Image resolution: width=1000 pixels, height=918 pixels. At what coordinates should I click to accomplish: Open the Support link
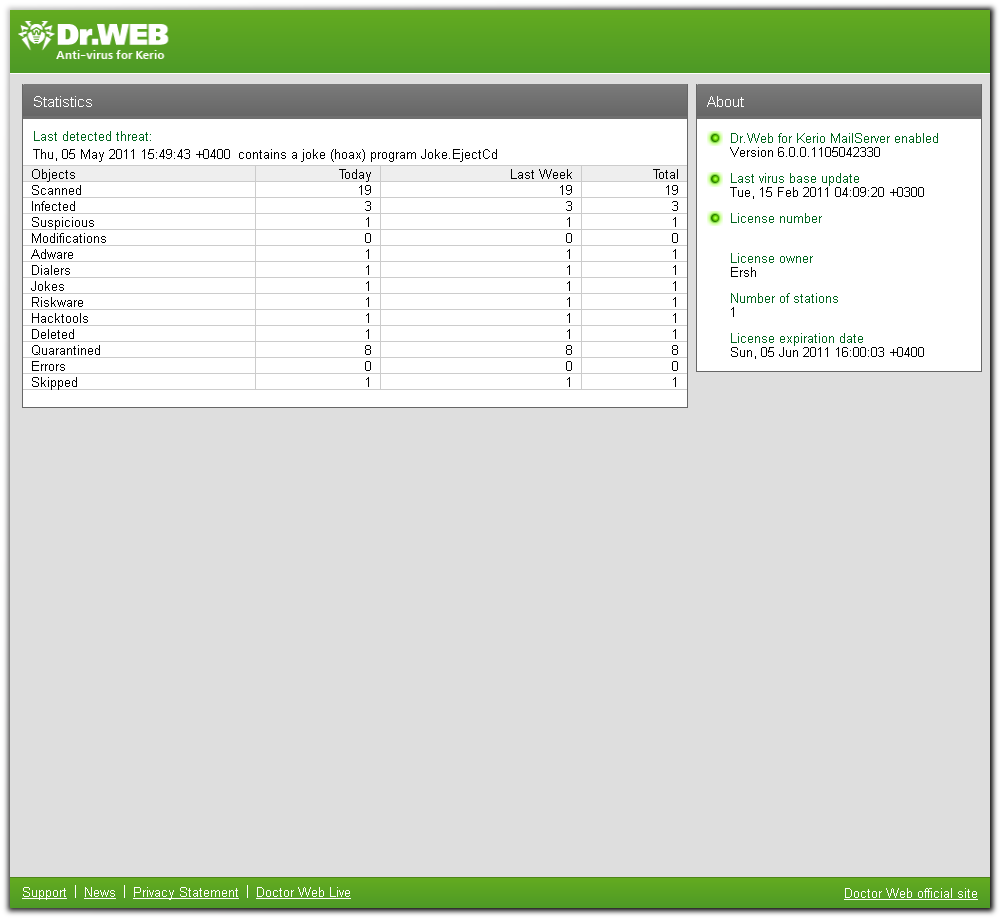[44, 892]
